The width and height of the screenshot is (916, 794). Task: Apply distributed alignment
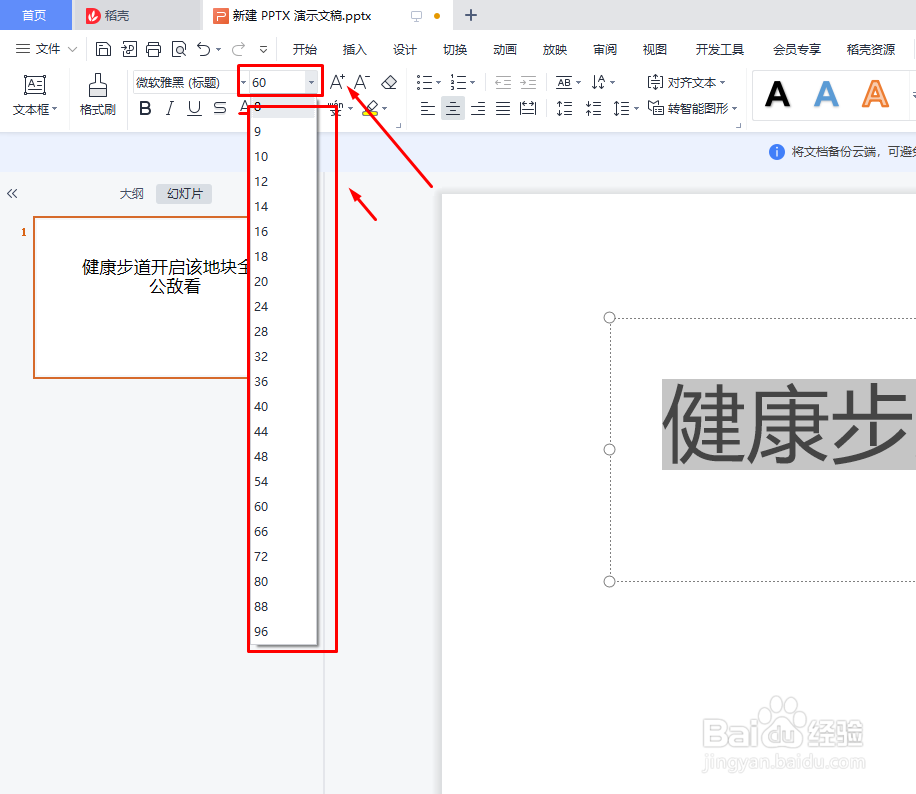point(528,108)
